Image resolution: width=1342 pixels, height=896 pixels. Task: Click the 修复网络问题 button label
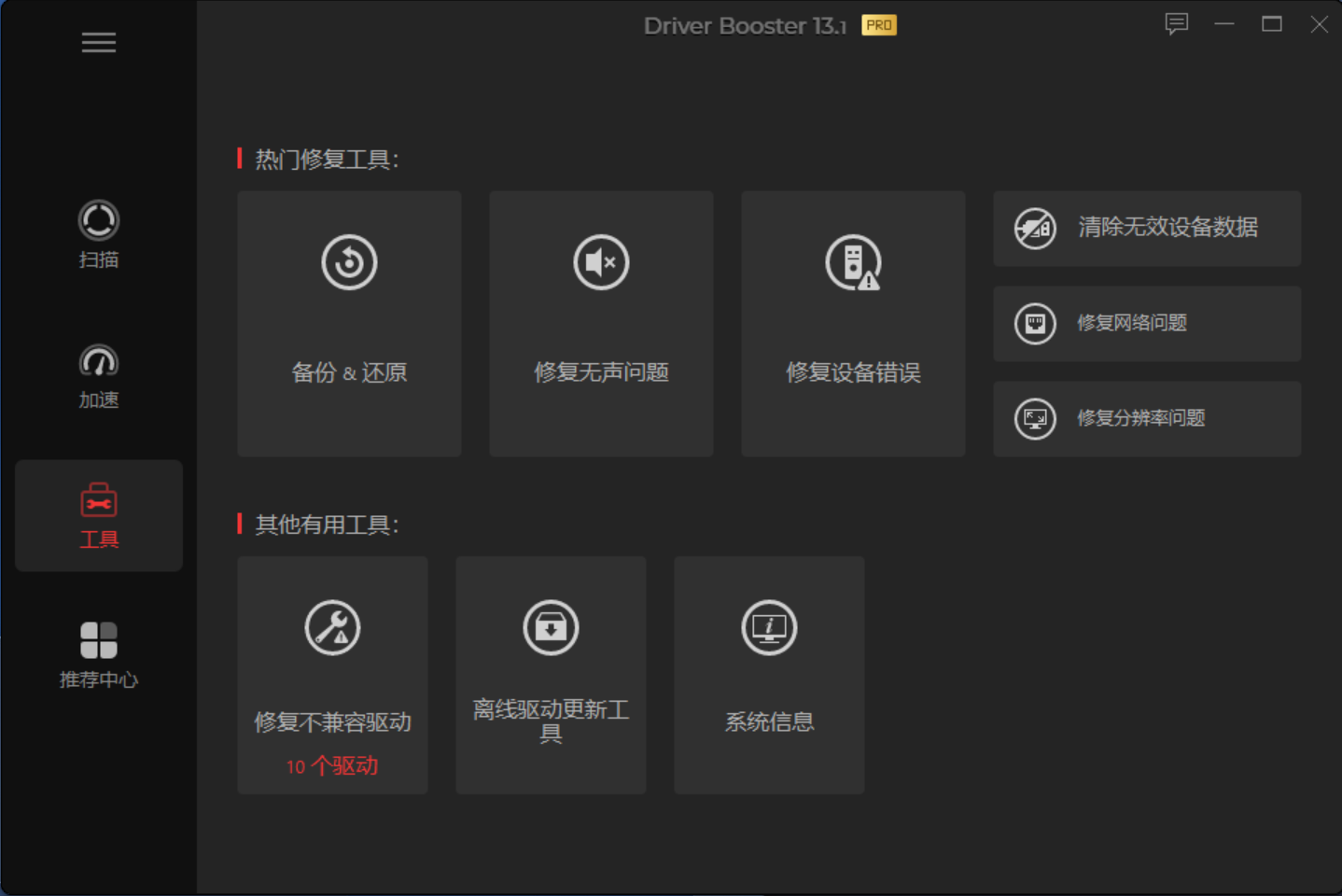click(1131, 323)
